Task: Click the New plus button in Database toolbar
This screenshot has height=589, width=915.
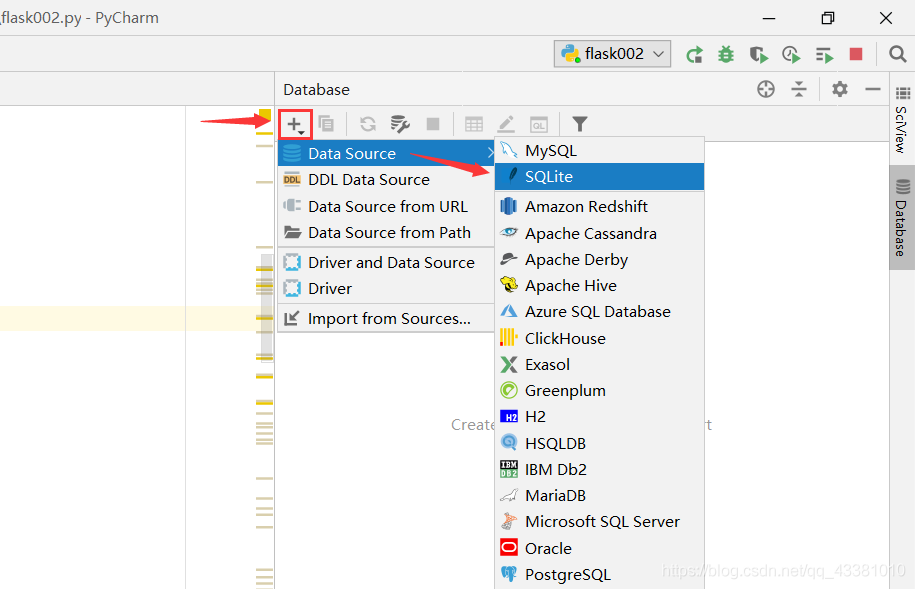Action: [295, 124]
